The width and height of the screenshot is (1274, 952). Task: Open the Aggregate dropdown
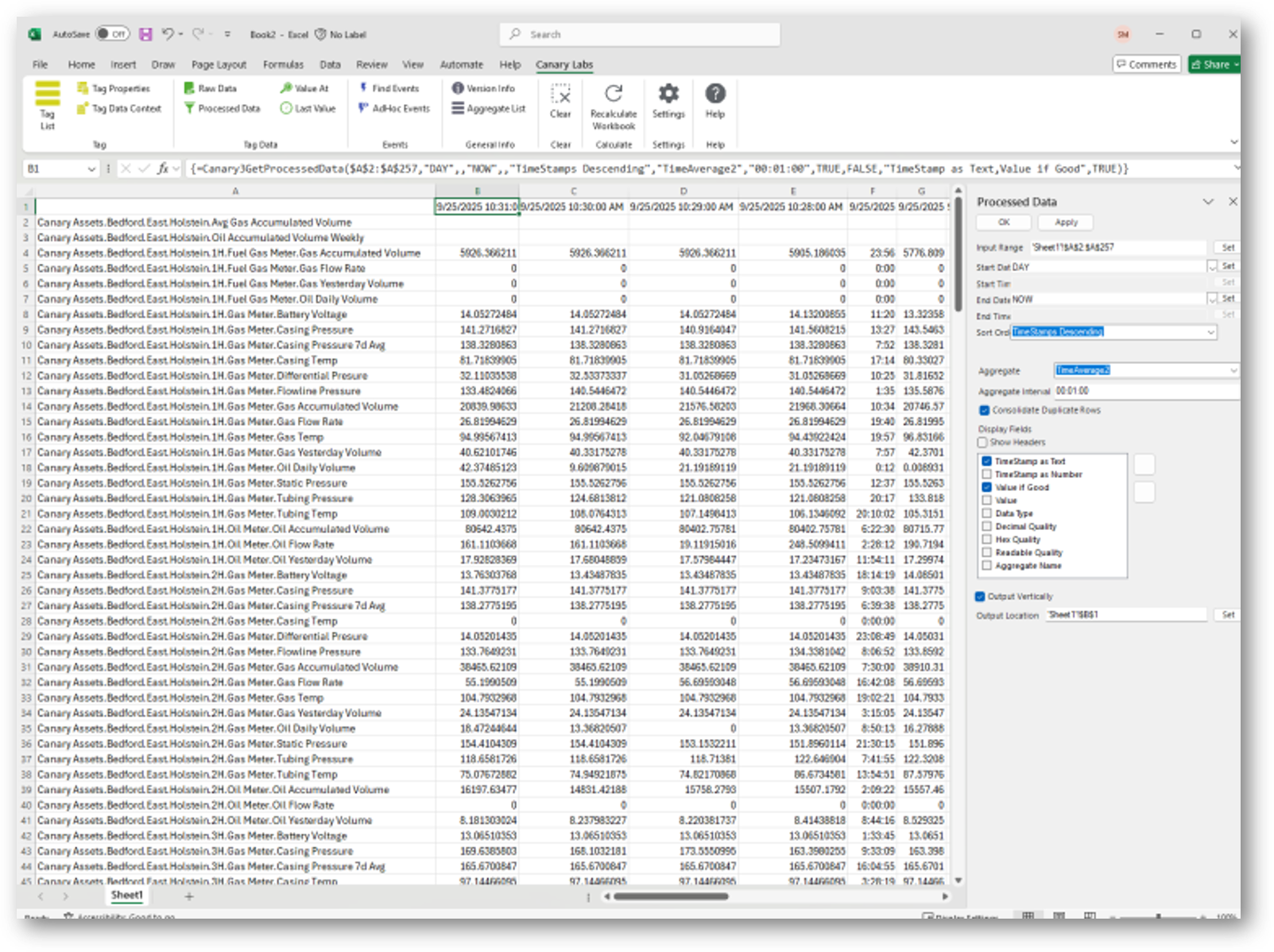[1233, 370]
